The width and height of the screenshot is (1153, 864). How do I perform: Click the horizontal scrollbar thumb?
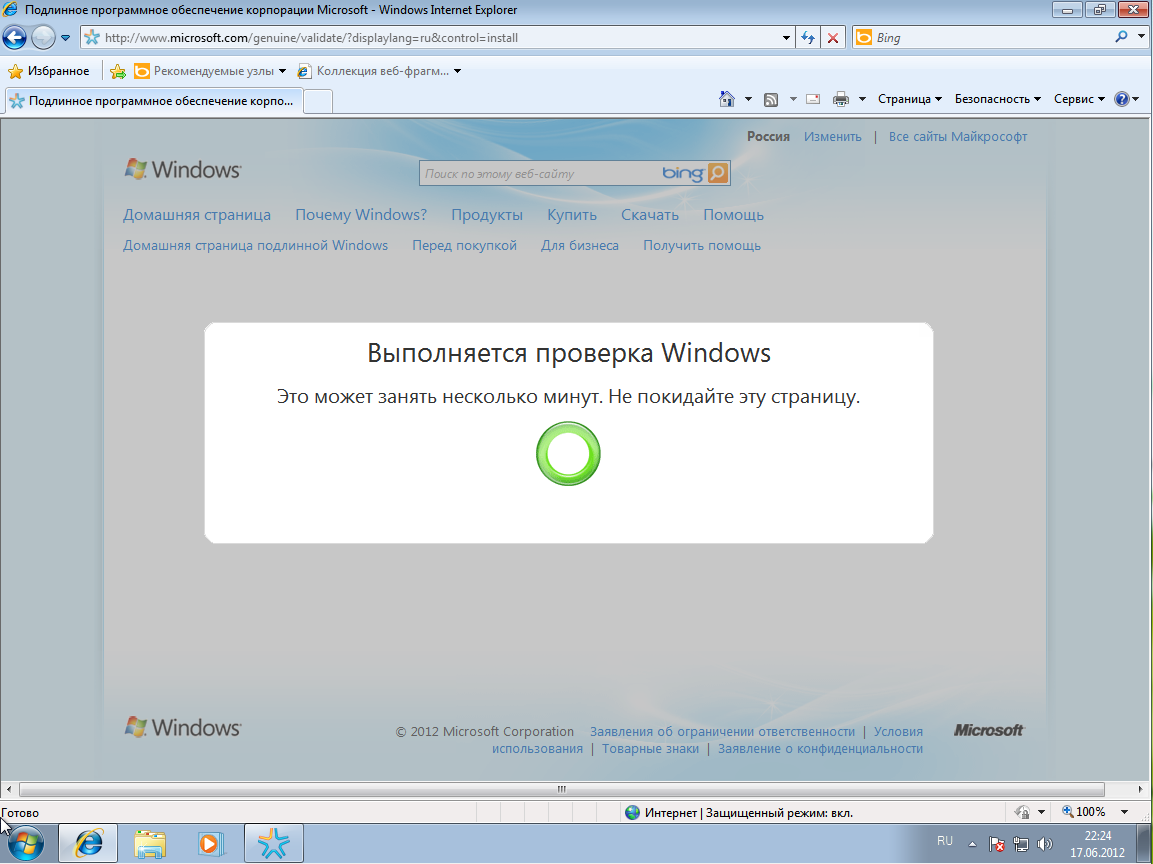[x=562, y=789]
